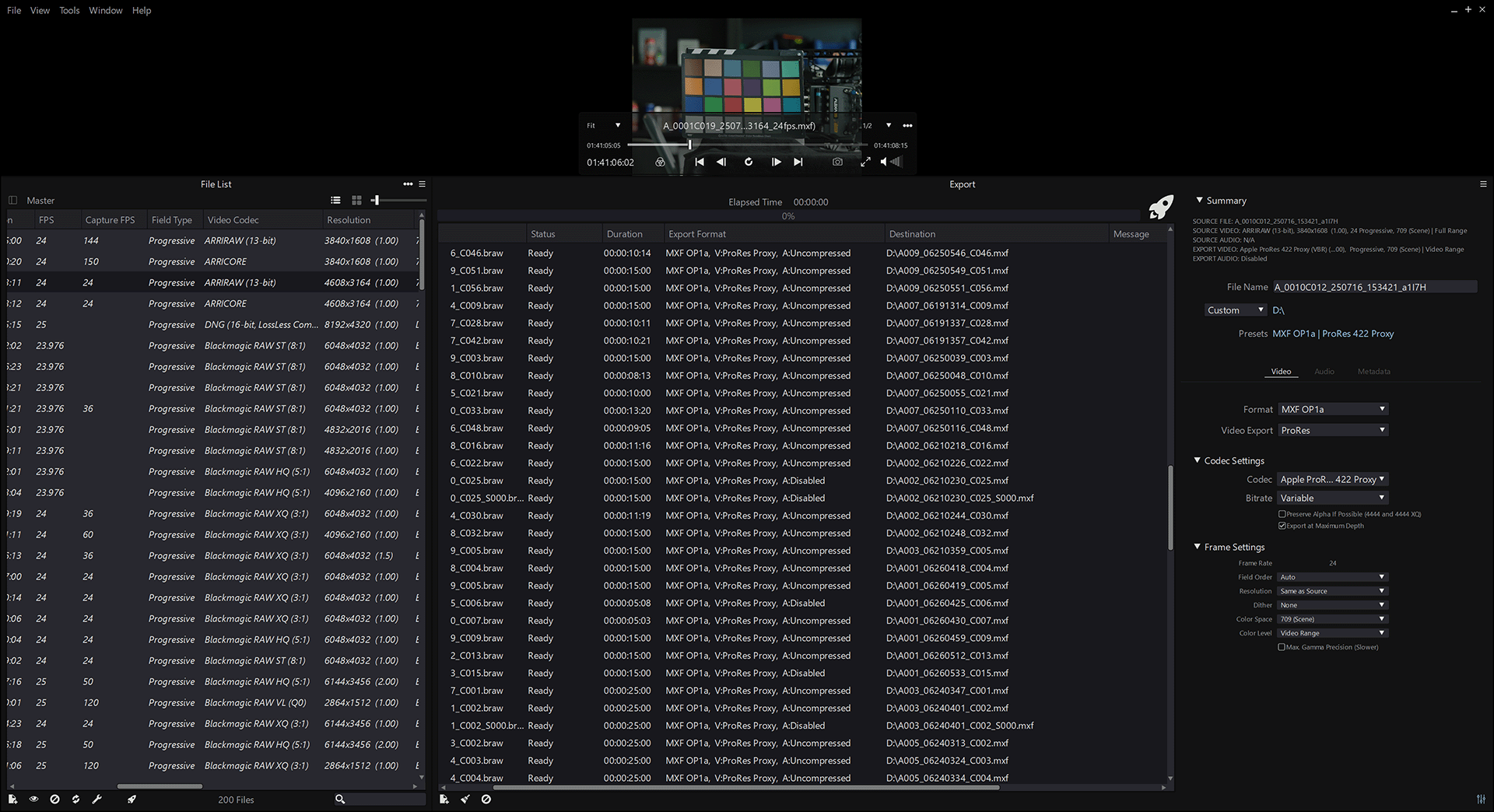Step forward one frame in player

click(776, 162)
